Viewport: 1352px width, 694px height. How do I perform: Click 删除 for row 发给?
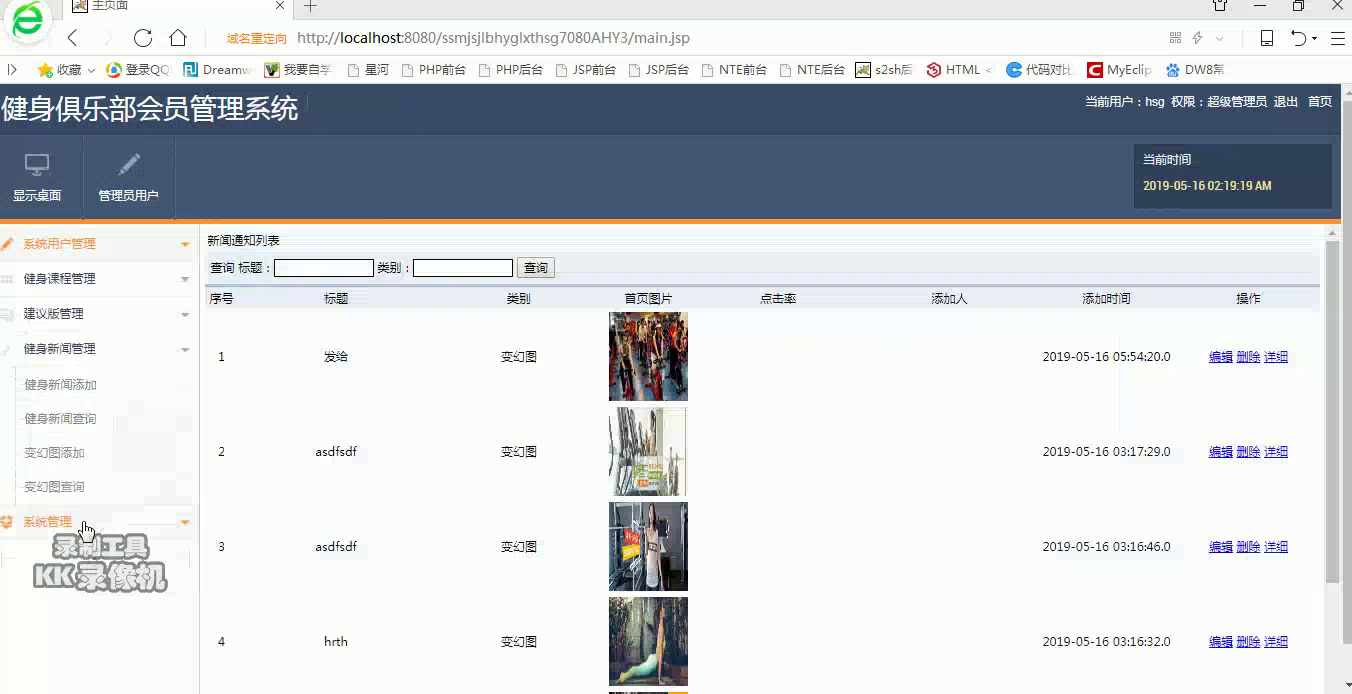point(1248,357)
